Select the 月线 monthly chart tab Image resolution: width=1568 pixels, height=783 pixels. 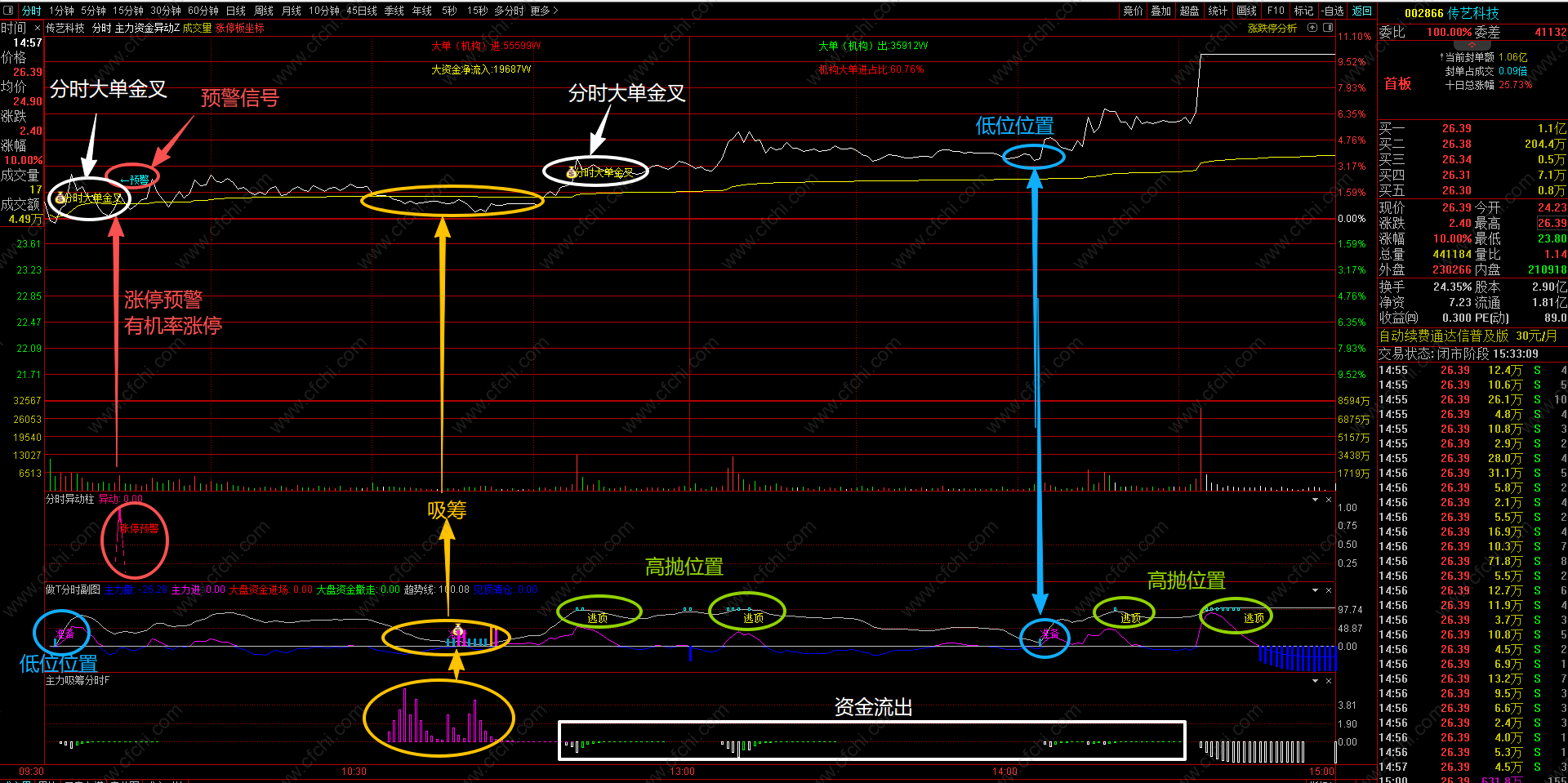291,11
